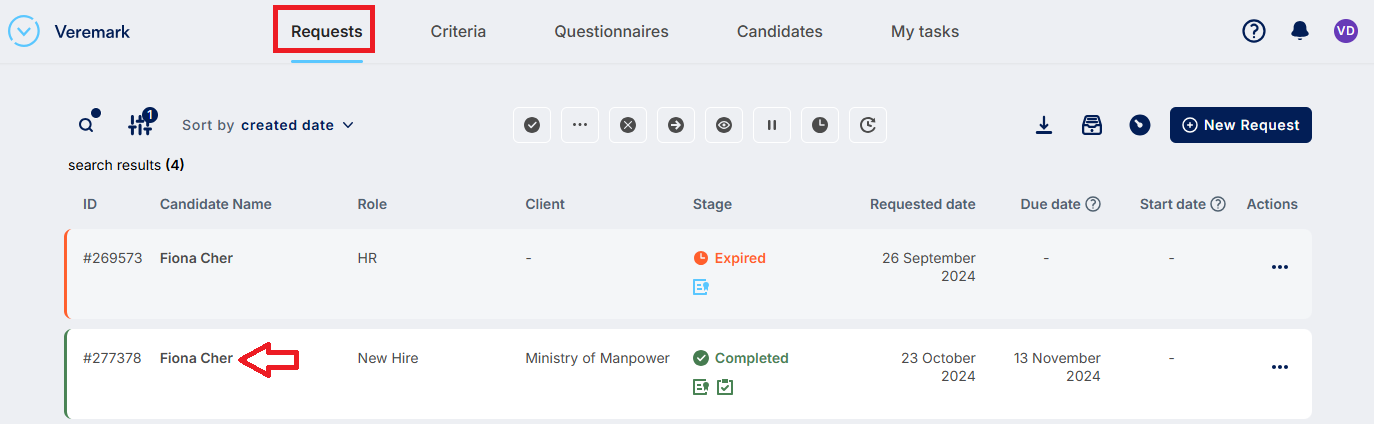Expand the Sort by created date dropdown
Screen dimensions: 1374x424
point(268,125)
